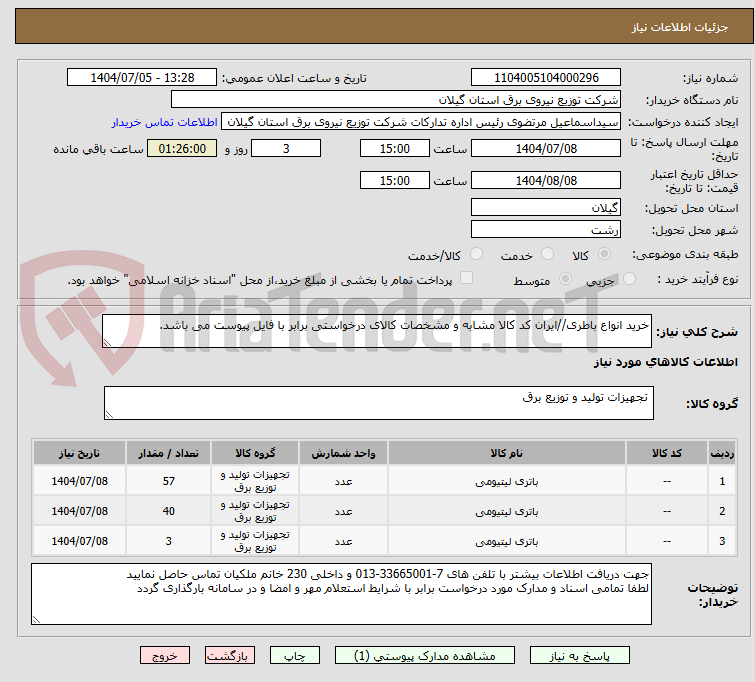Click the شماره نیاز number field
Screen dimensions: 755x682
coord(545,78)
